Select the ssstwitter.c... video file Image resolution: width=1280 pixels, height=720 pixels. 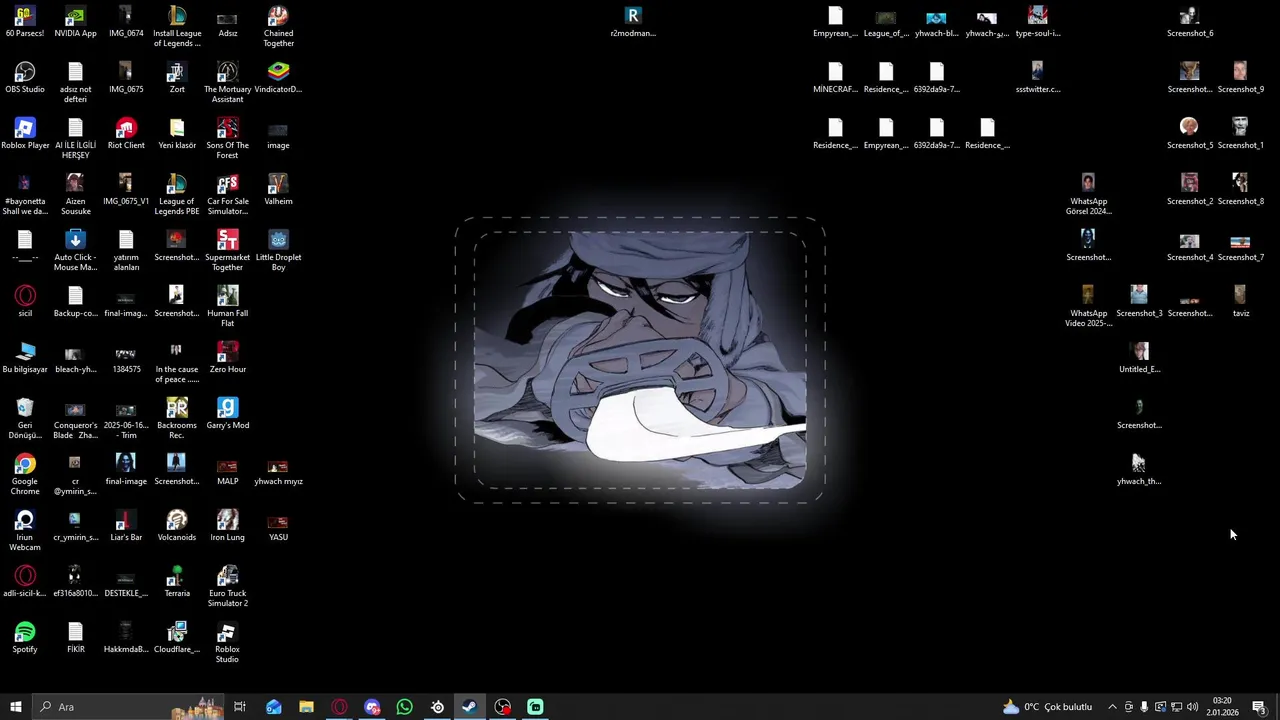(1038, 78)
